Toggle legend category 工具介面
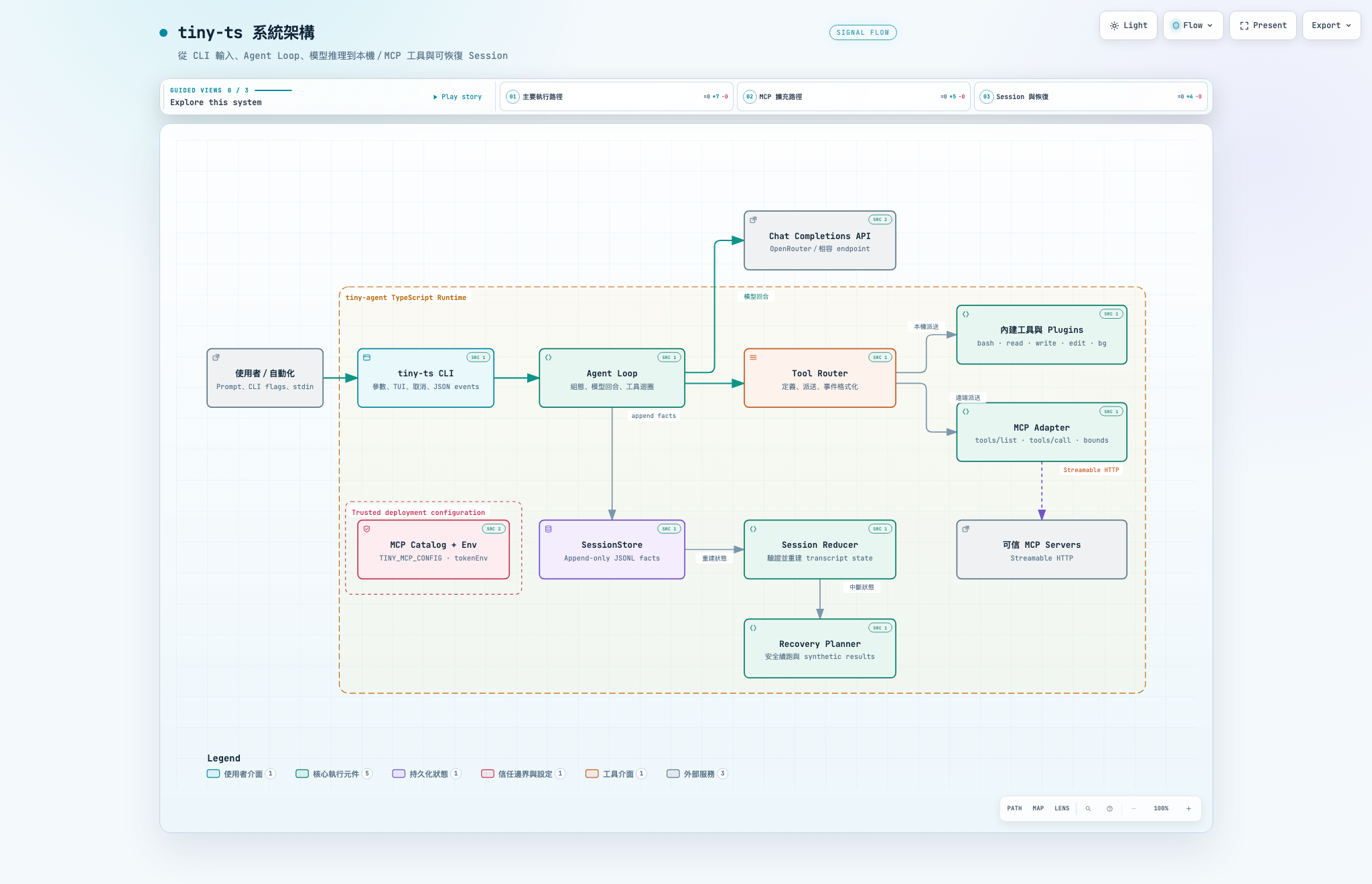 [x=616, y=773]
